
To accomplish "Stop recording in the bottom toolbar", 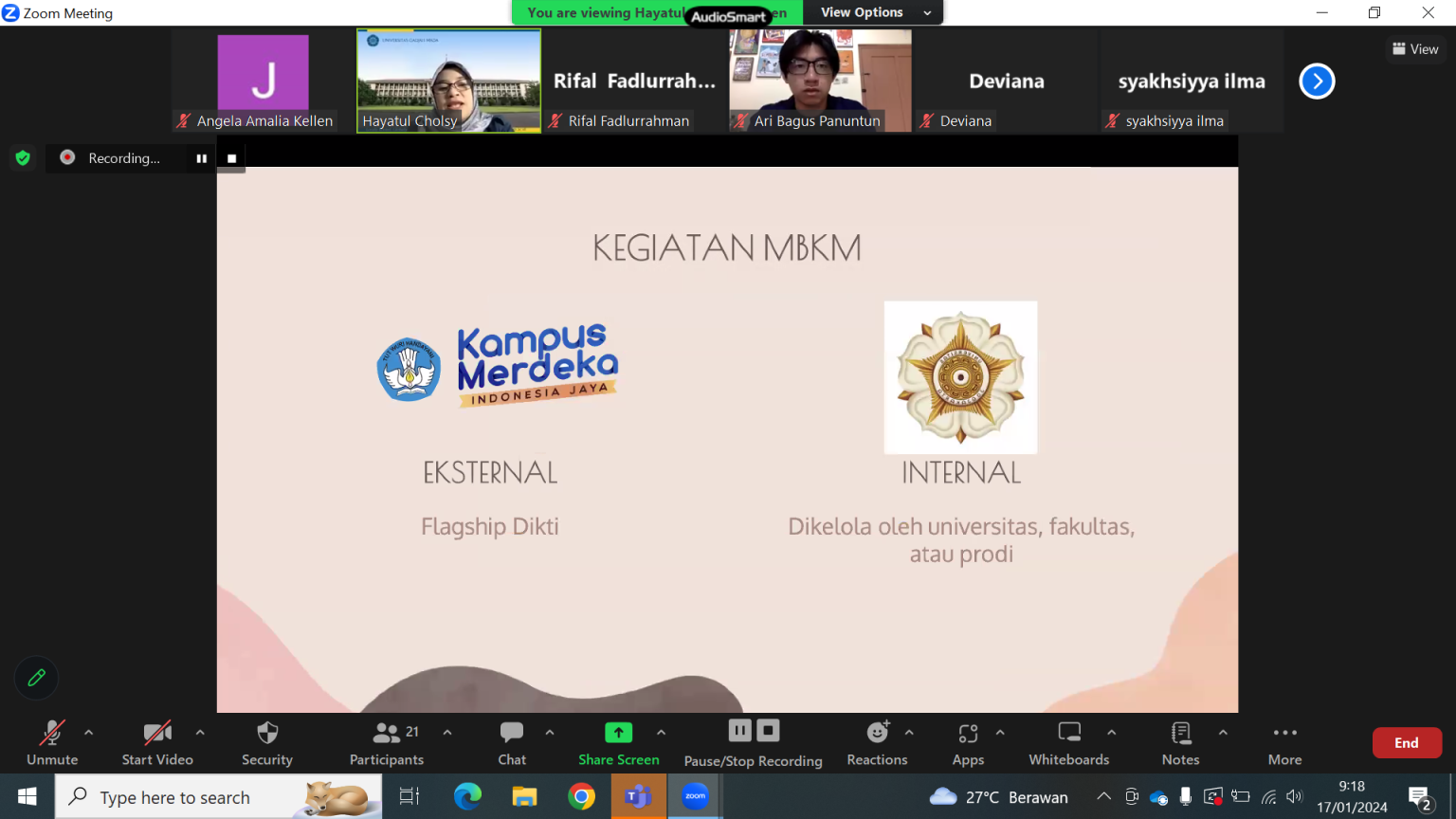I will pyautogui.click(x=769, y=731).
